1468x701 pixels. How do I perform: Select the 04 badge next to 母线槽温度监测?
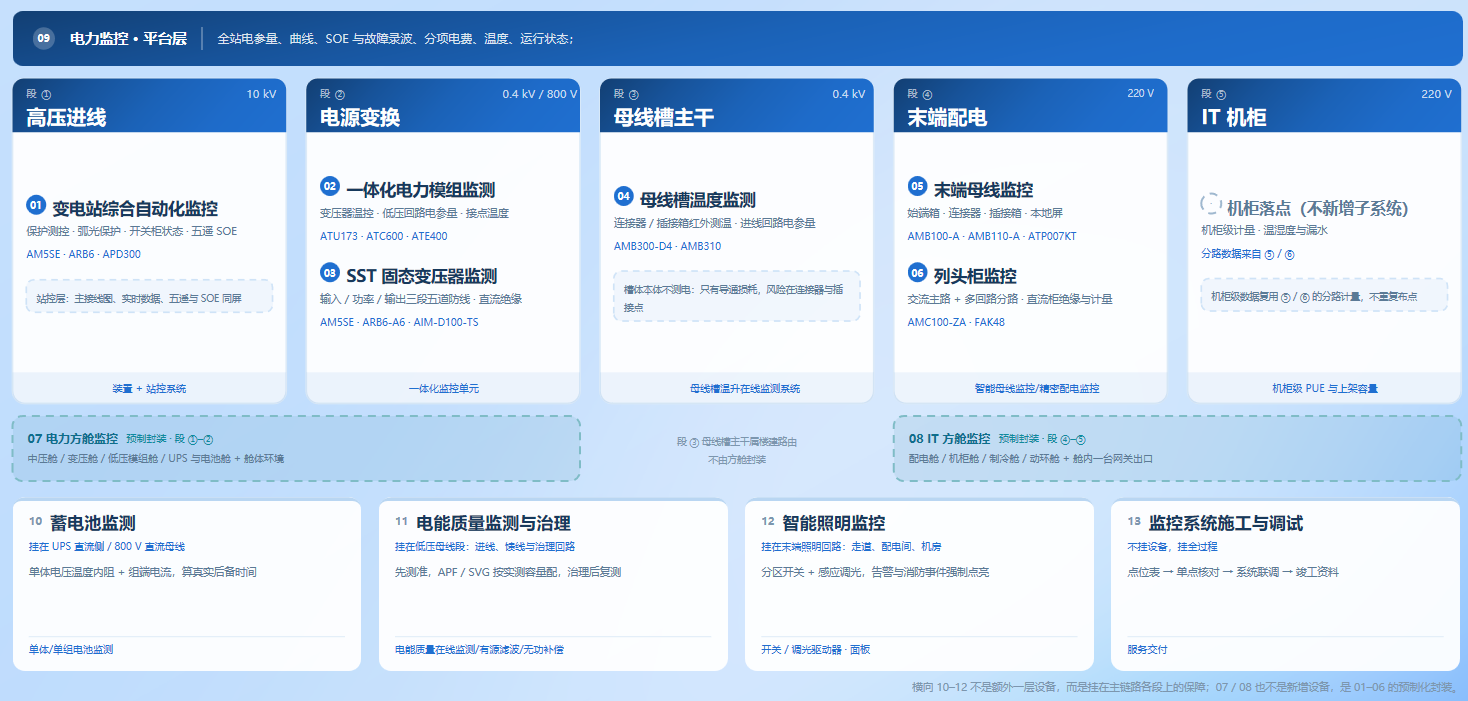(624, 196)
